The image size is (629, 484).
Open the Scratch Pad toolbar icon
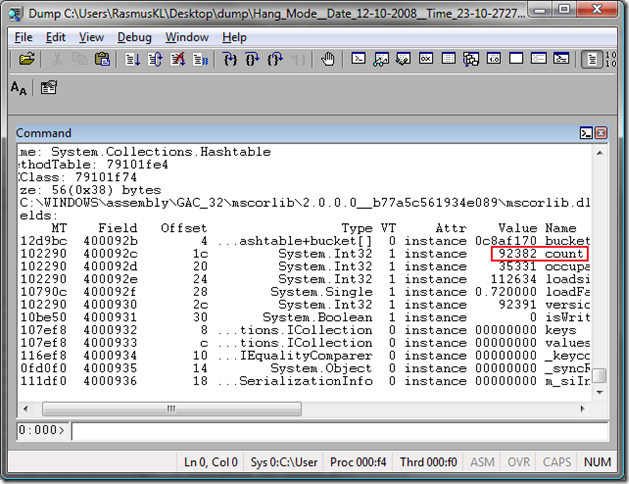tap(516, 59)
